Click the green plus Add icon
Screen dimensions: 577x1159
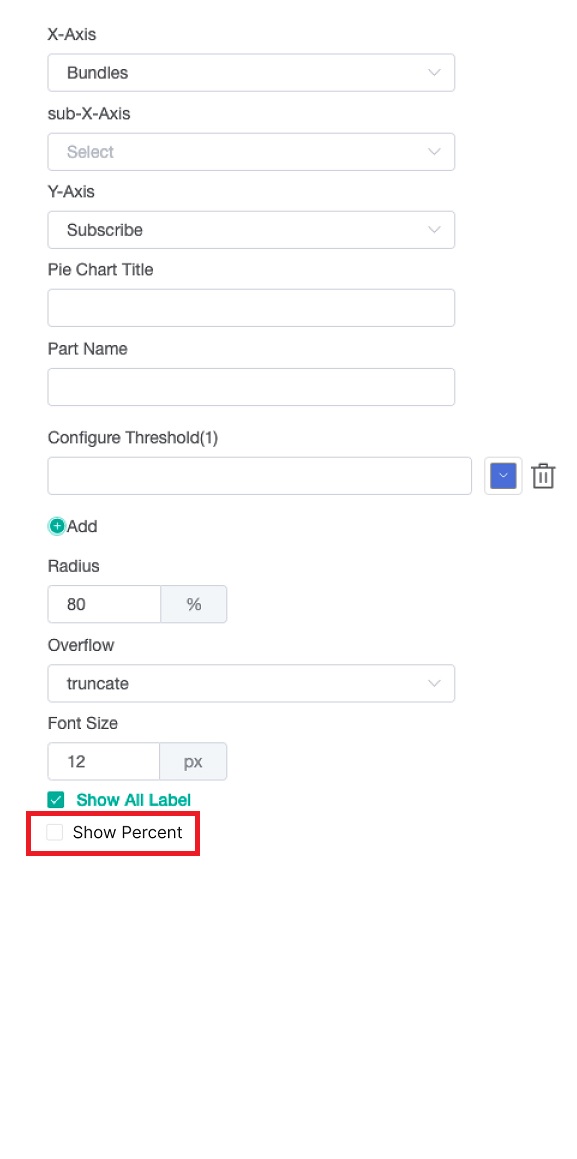pyautogui.click(x=57, y=526)
